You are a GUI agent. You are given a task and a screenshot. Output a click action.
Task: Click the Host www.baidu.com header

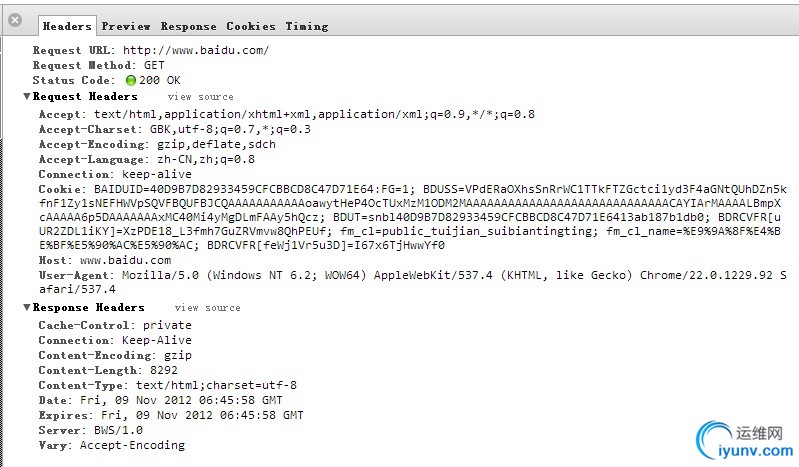pos(105,260)
